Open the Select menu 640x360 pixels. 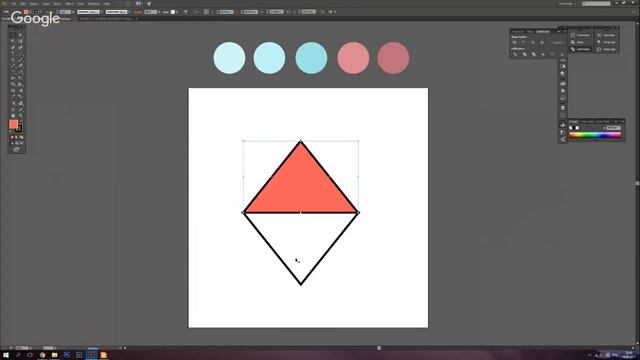click(x=57, y=4)
